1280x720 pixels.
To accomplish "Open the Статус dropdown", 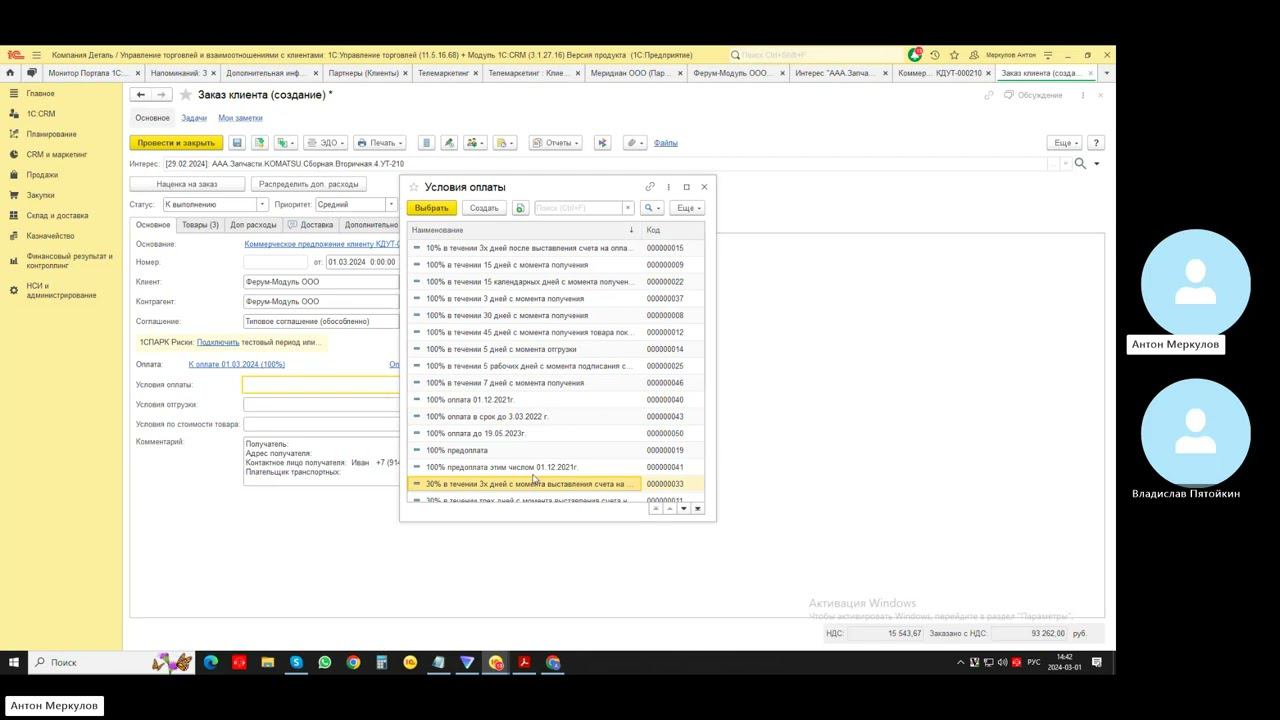I will 262,205.
